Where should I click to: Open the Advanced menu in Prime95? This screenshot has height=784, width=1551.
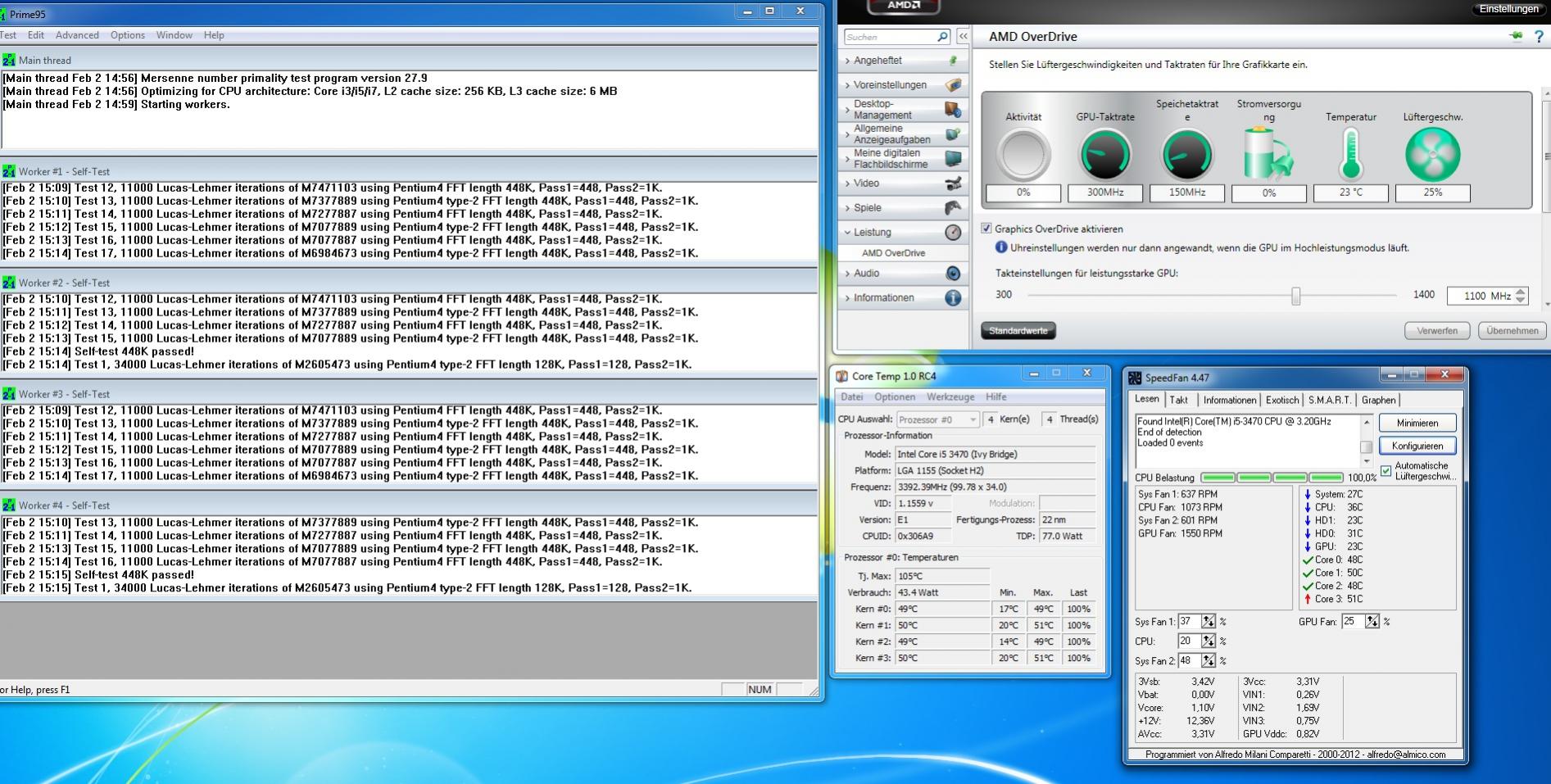pyautogui.click(x=77, y=35)
